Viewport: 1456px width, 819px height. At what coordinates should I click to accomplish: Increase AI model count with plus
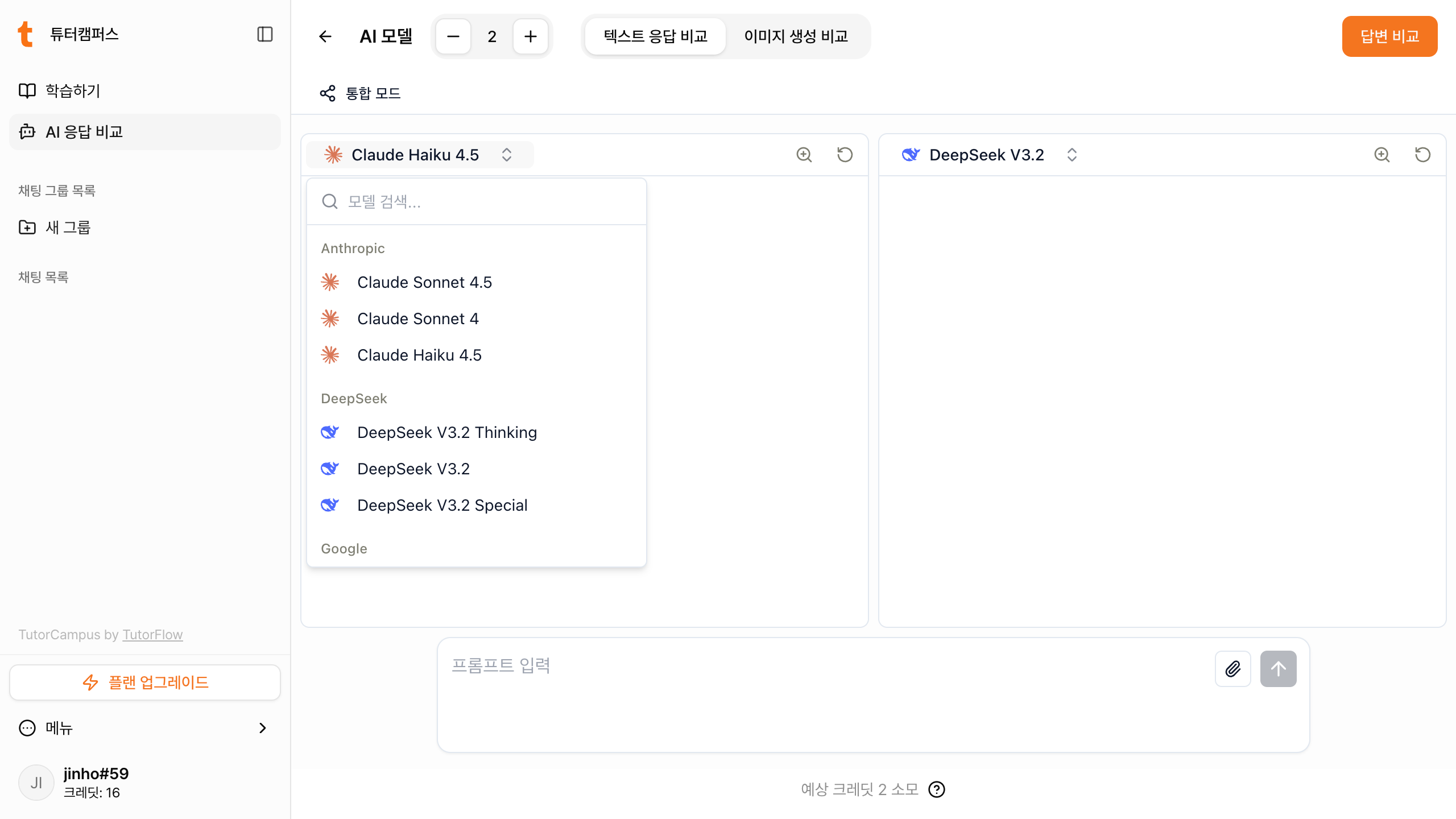tap(531, 36)
